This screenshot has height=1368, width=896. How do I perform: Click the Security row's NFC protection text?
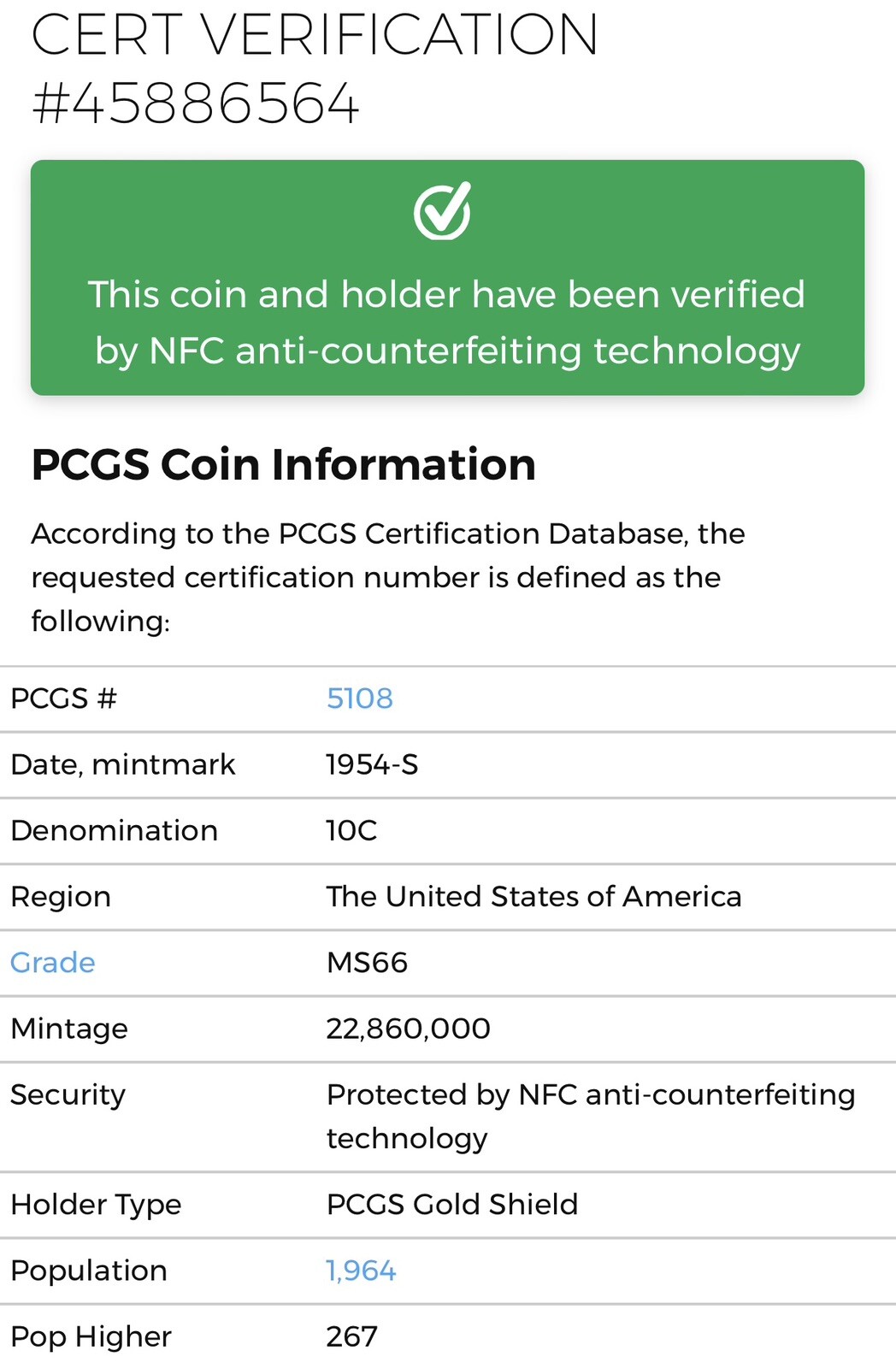[x=590, y=1116]
